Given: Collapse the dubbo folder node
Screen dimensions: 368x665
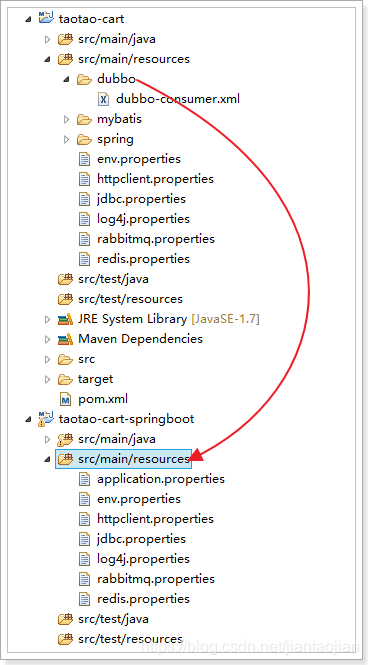Looking at the screenshot, I should 67,80.
